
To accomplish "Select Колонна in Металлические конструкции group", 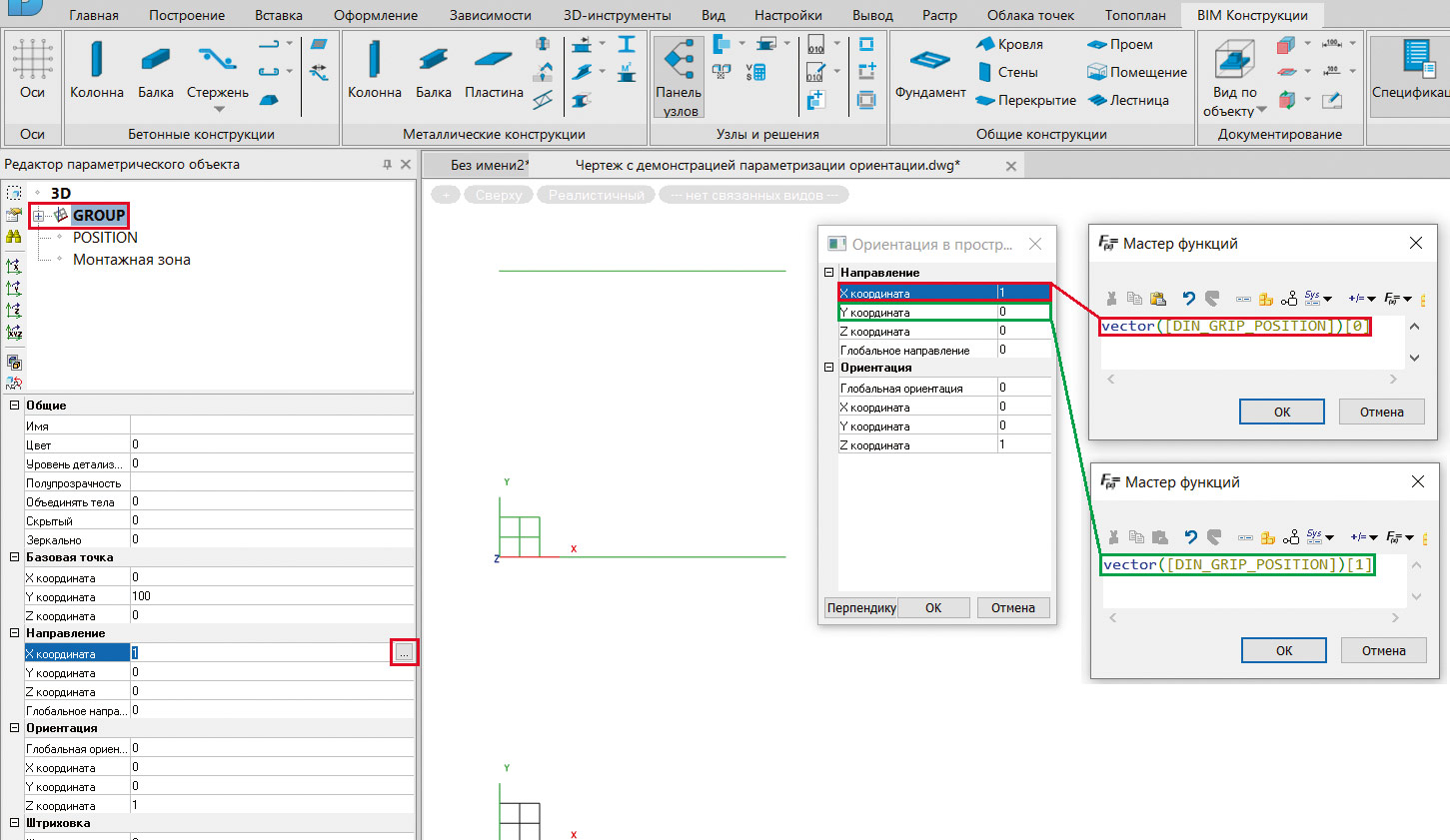I will point(375,70).
